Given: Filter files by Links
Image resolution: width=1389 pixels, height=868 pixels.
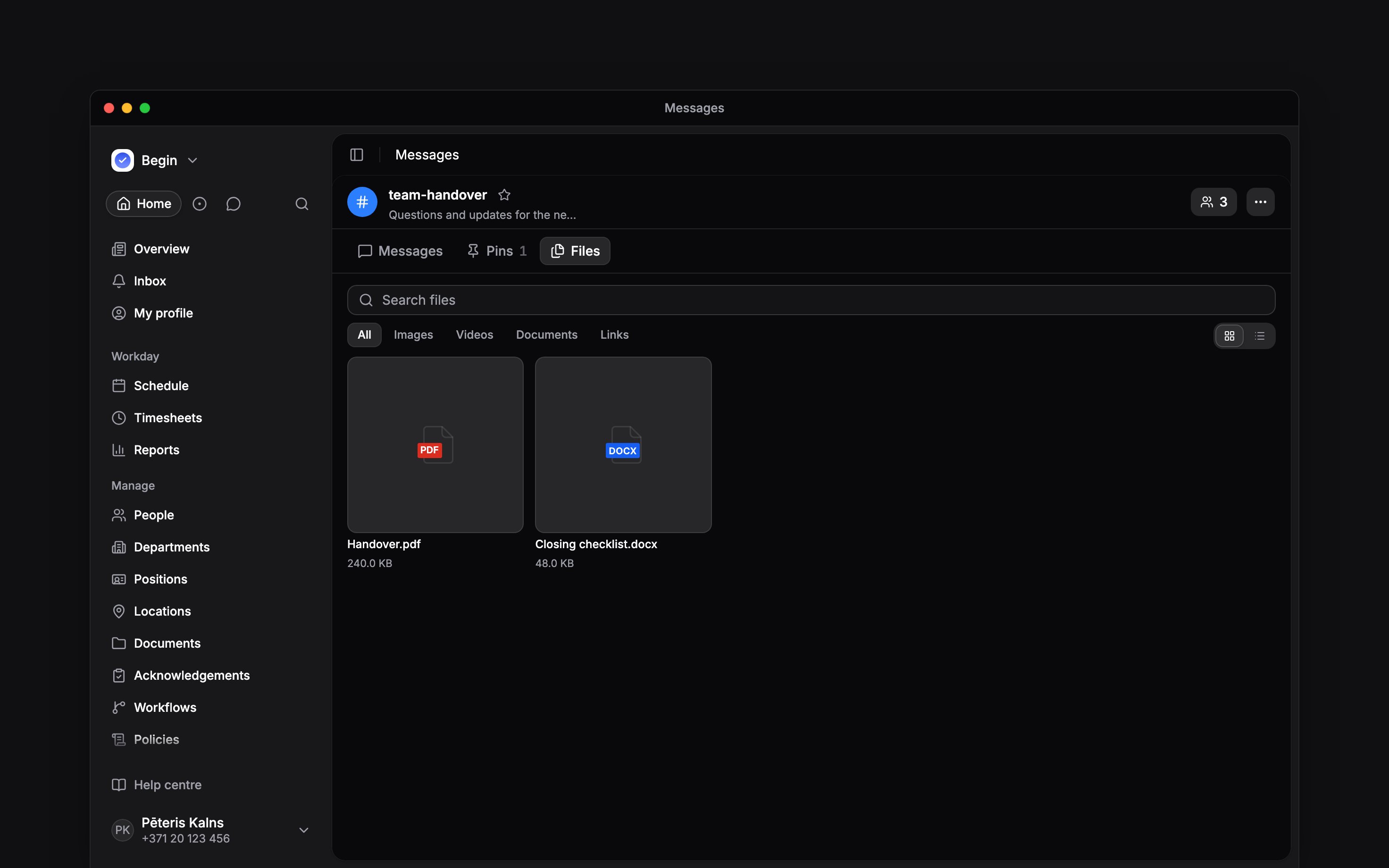Looking at the screenshot, I should coord(614,334).
